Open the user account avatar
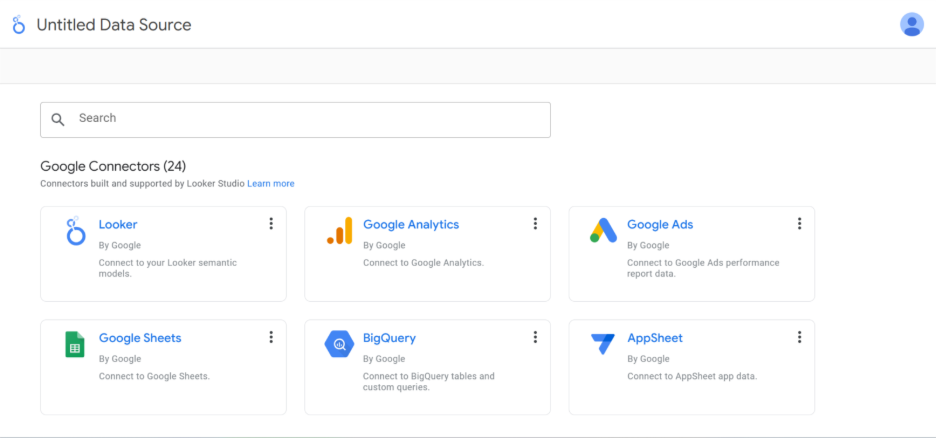Viewport: 936px width, 438px height. click(911, 25)
